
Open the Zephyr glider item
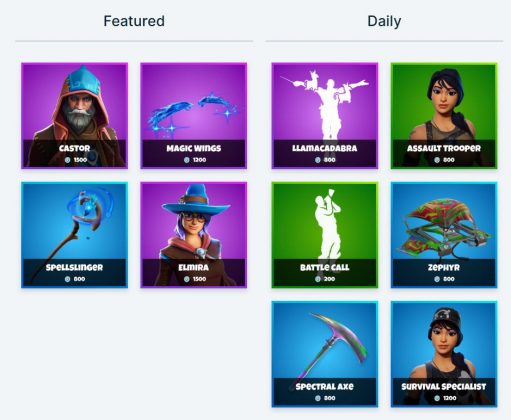point(444,235)
